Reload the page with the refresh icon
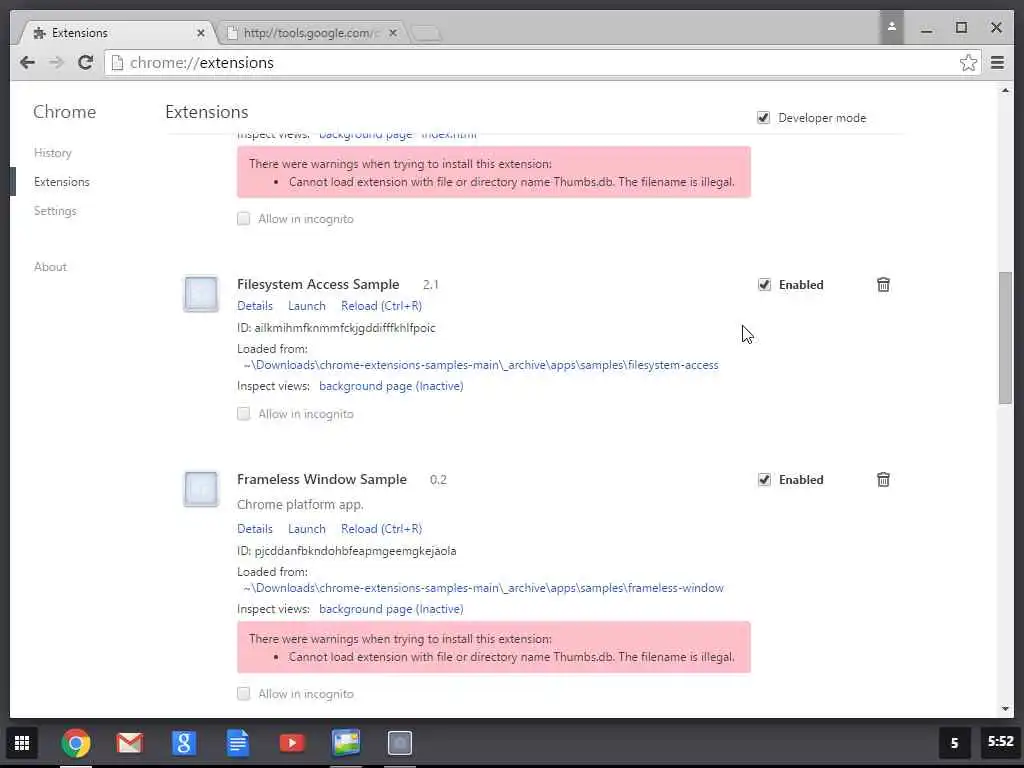This screenshot has height=768, width=1024. [x=86, y=63]
